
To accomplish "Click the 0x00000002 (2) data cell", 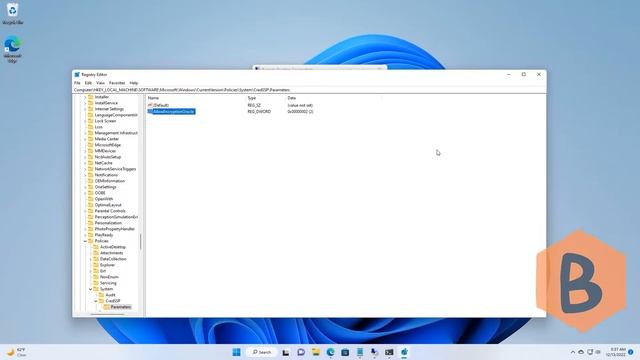I will 300,111.
